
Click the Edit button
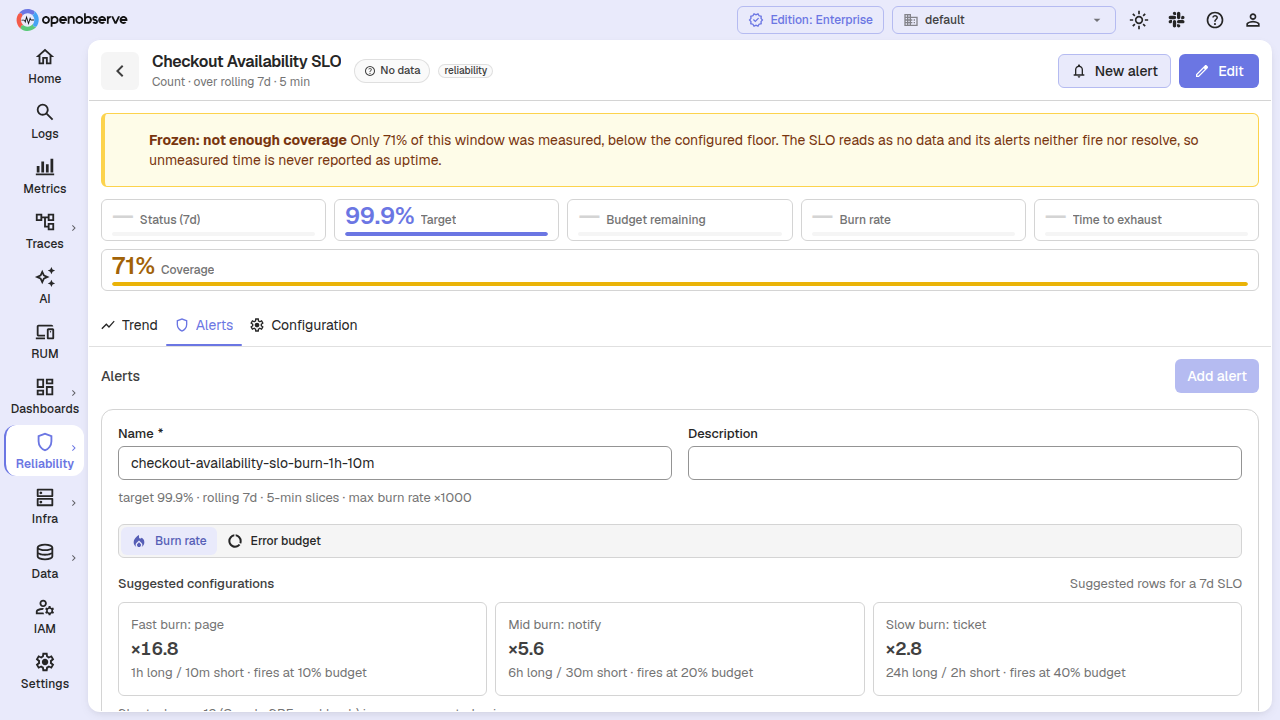(1219, 71)
